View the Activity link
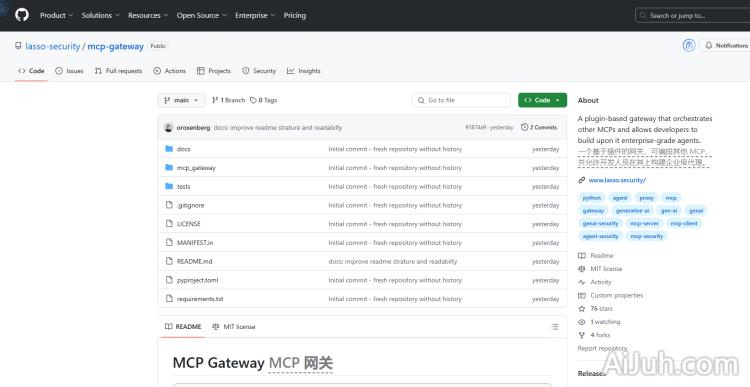750x387 pixels. pyautogui.click(x=595, y=282)
